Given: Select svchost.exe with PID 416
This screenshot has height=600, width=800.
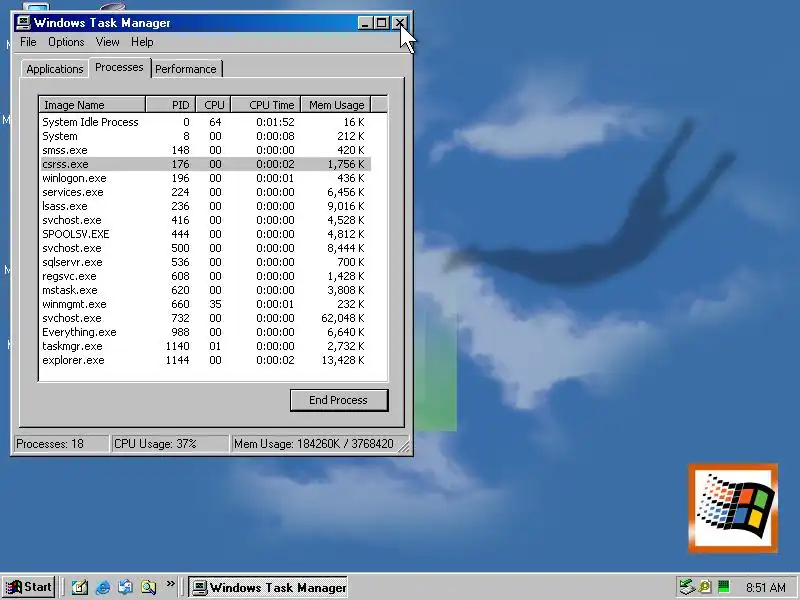Looking at the screenshot, I should (x=206, y=220).
